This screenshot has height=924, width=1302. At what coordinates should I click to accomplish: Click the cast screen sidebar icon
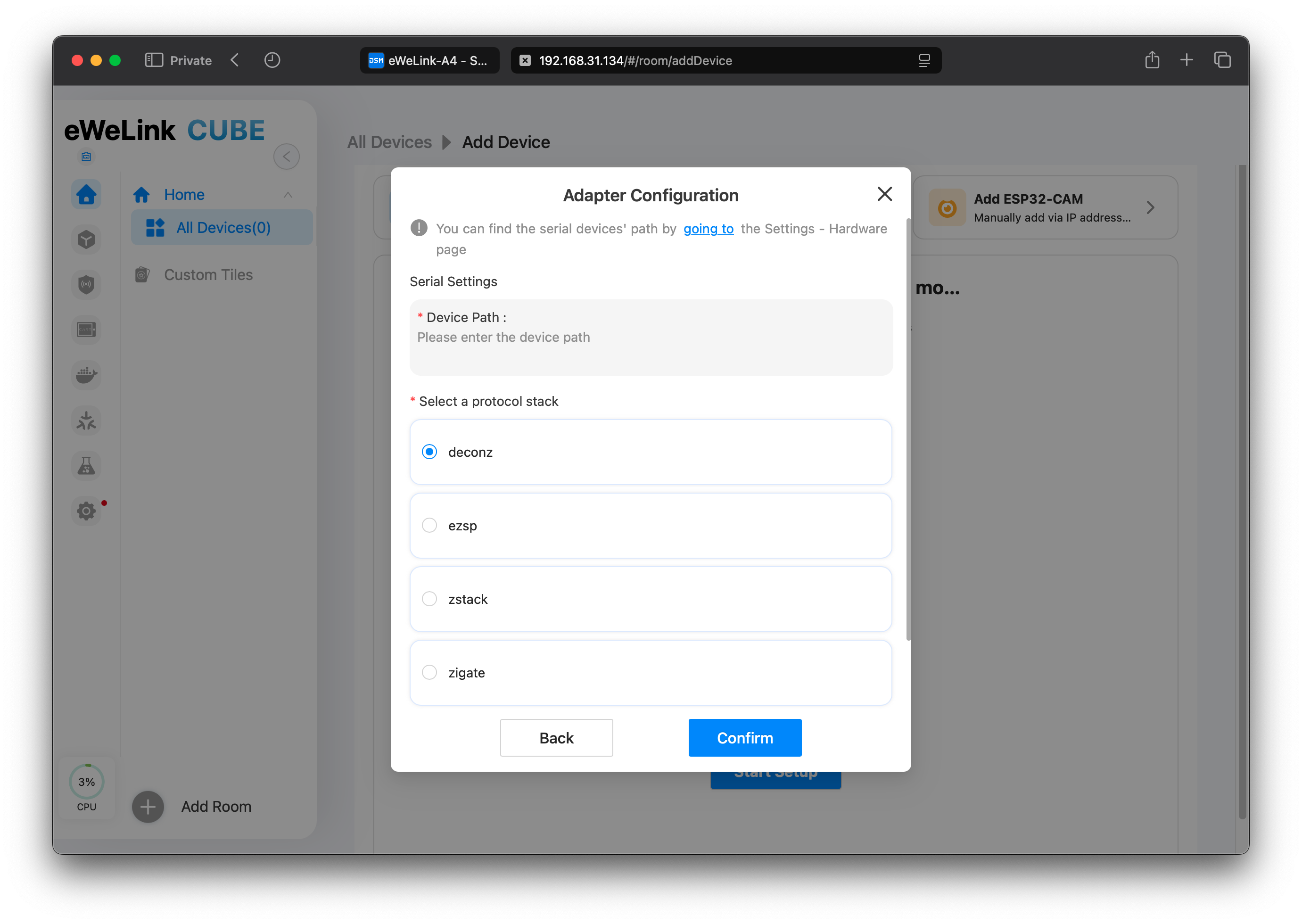pos(86,330)
